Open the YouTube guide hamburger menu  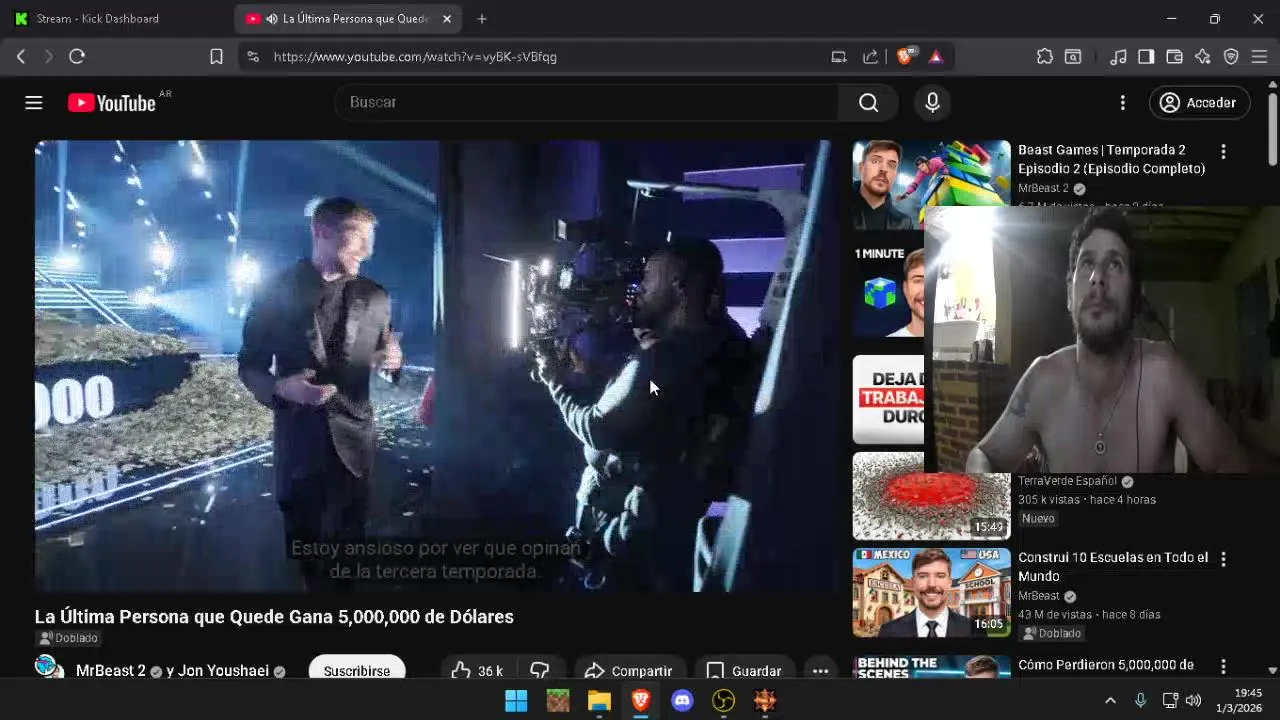click(x=33, y=103)
